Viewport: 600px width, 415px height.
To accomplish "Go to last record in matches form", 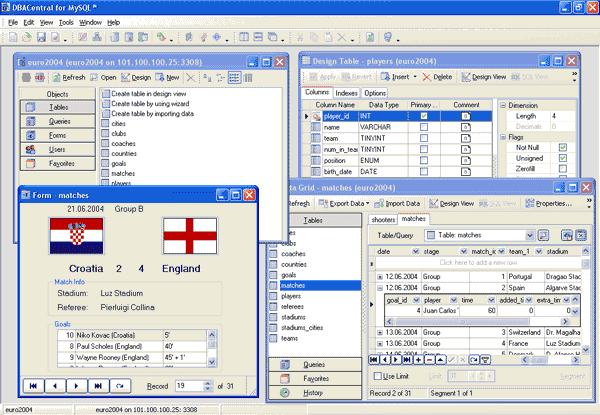I will click(98, 384).
